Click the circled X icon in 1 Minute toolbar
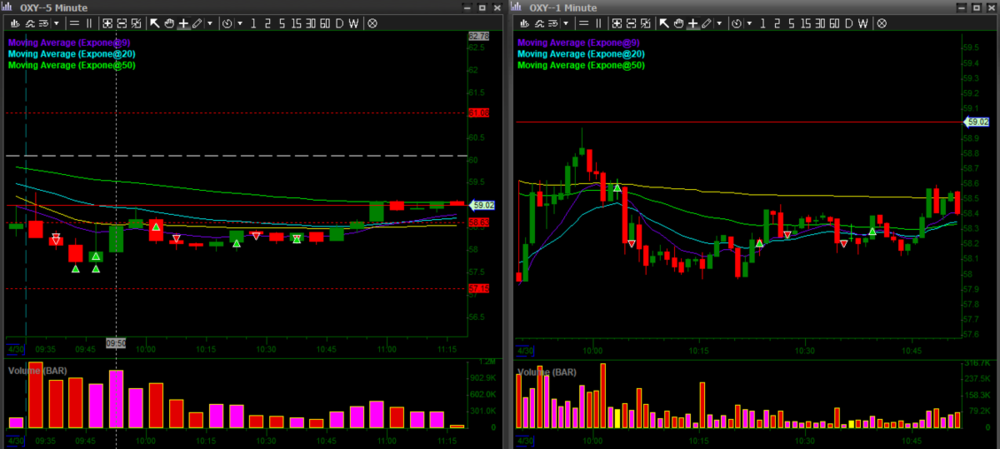The image size is (1000, 449). tap(881, 22)
